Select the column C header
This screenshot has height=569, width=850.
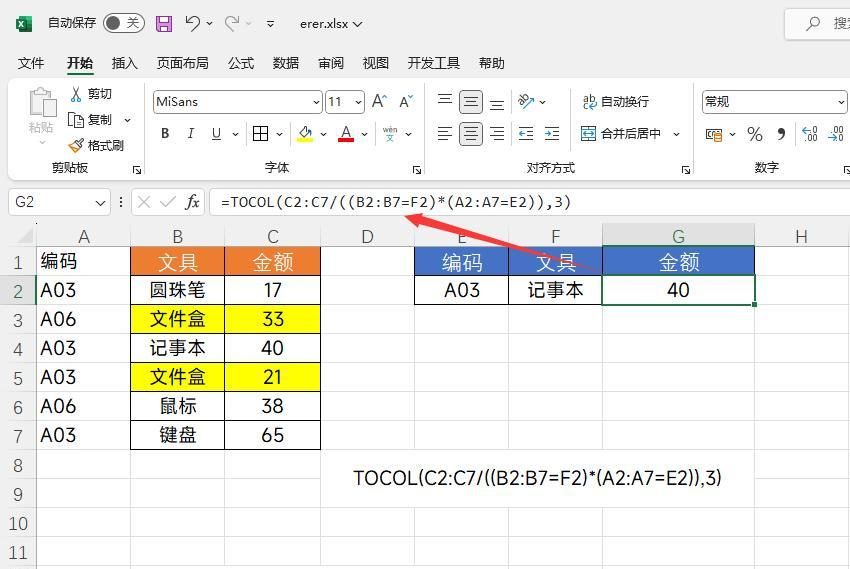(x=273, y=236)
